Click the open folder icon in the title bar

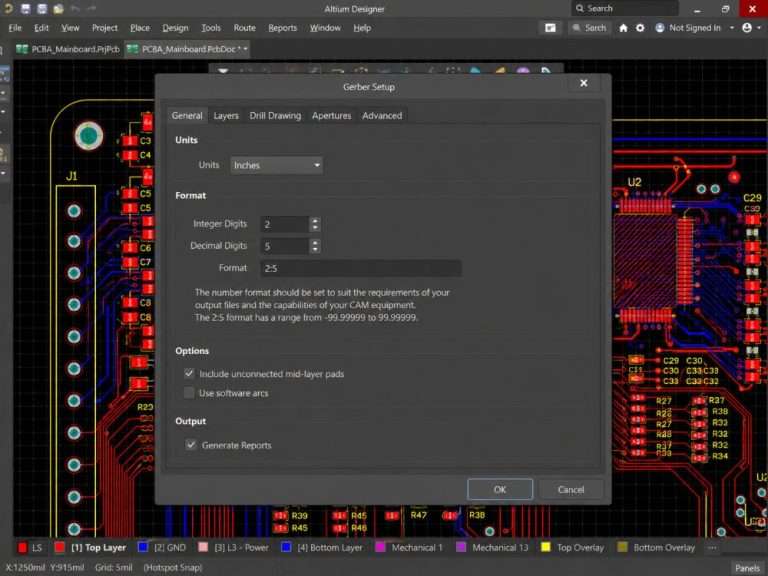(58, 8)
